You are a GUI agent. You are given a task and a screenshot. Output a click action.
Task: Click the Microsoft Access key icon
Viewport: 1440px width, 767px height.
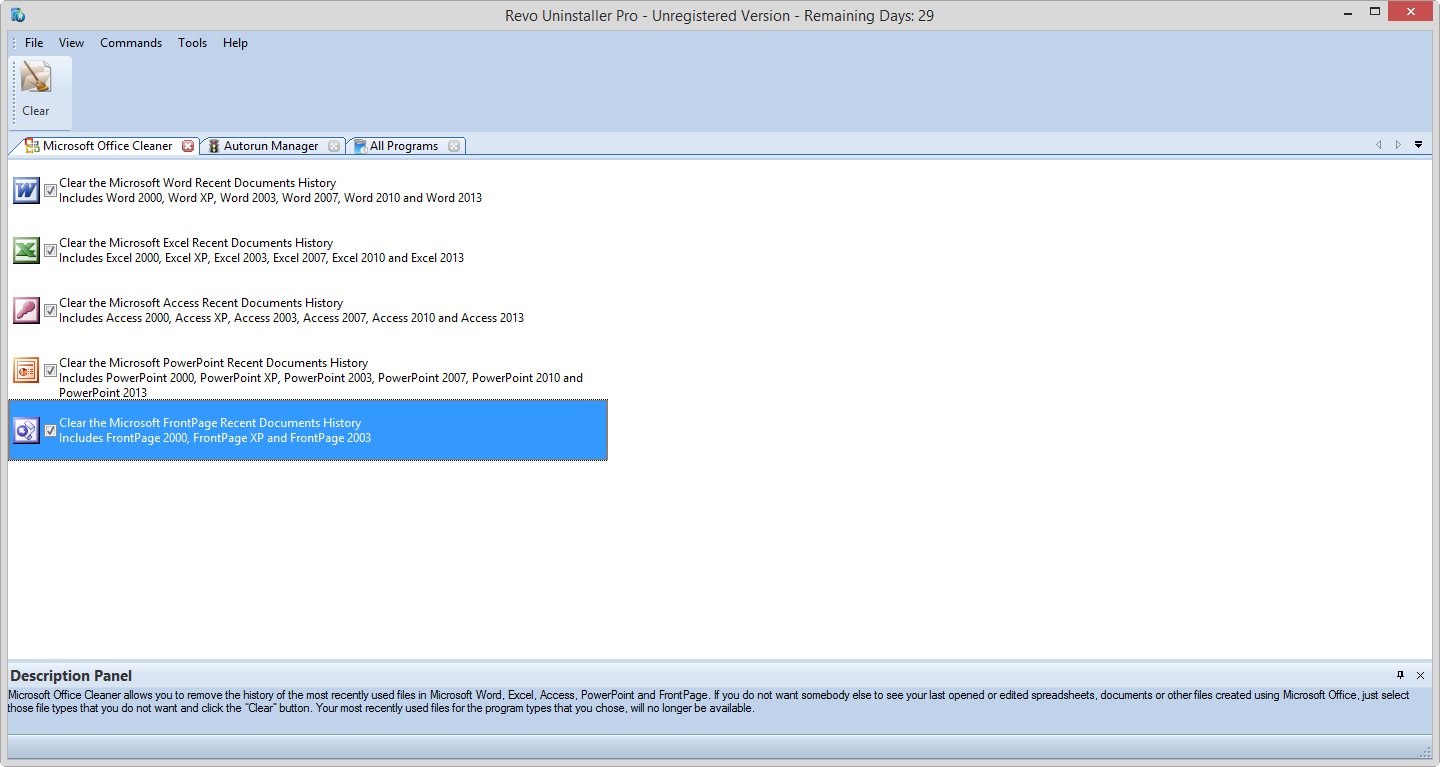(26, 310)
